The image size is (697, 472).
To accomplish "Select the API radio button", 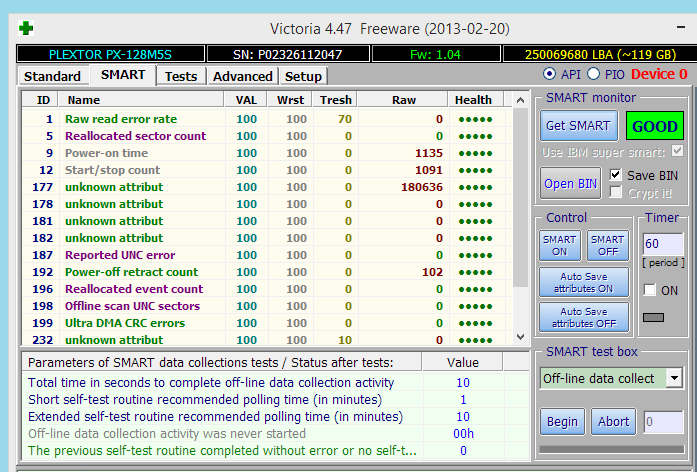I will [x=549, y=74].
